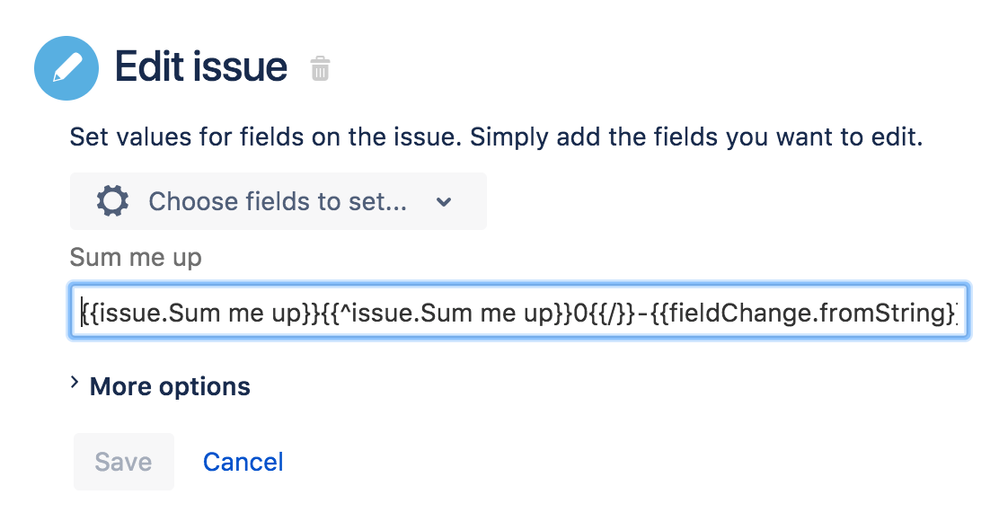Place cursor at fieldChange.fromString in the field
The width and height of the screenshot is (999, 521).
[804, 313]
